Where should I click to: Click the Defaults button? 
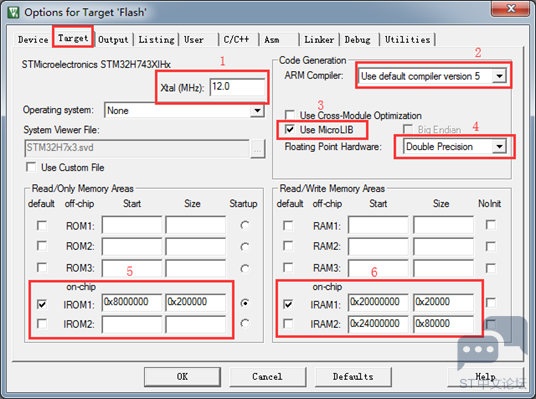point(353,376)
